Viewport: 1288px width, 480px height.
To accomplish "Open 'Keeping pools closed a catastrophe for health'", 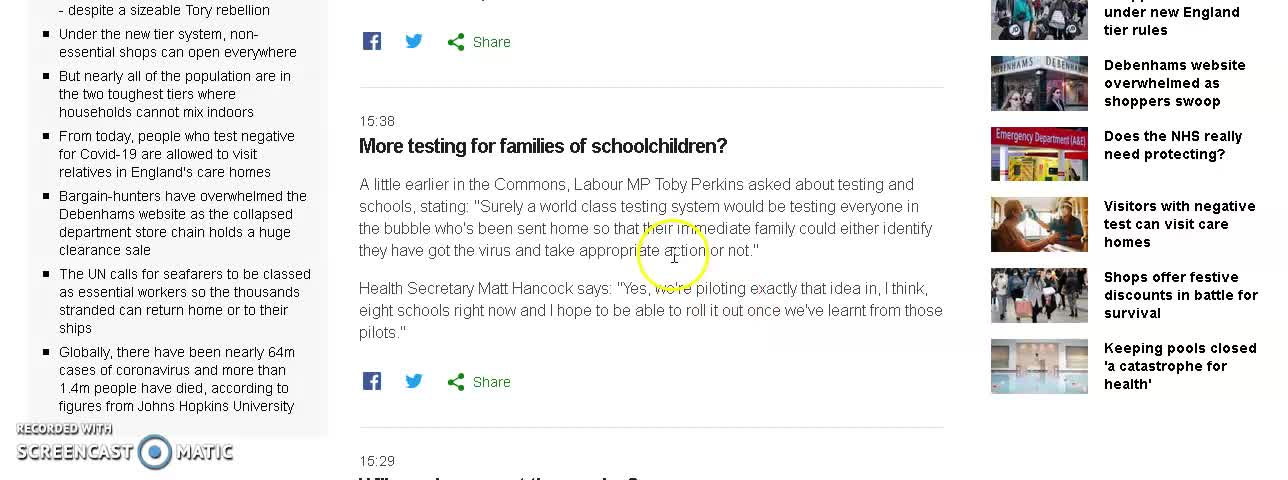I will [1179, 366].
